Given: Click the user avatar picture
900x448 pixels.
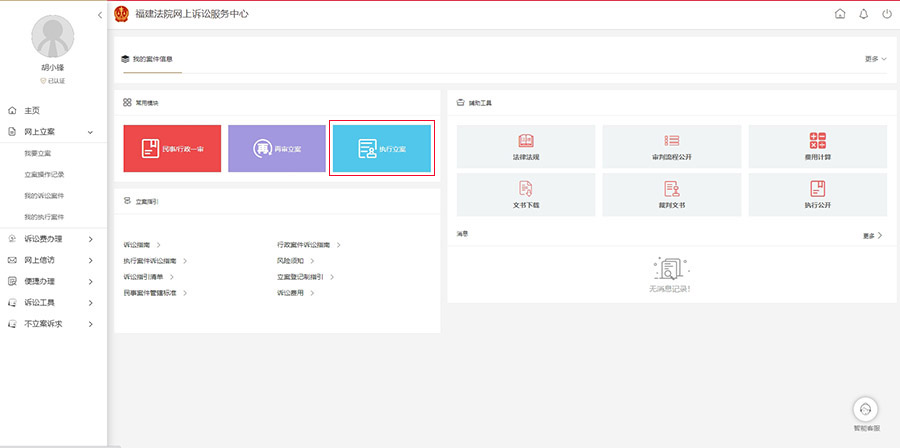Looking at the screenshot, I should (x=53, y=37).
